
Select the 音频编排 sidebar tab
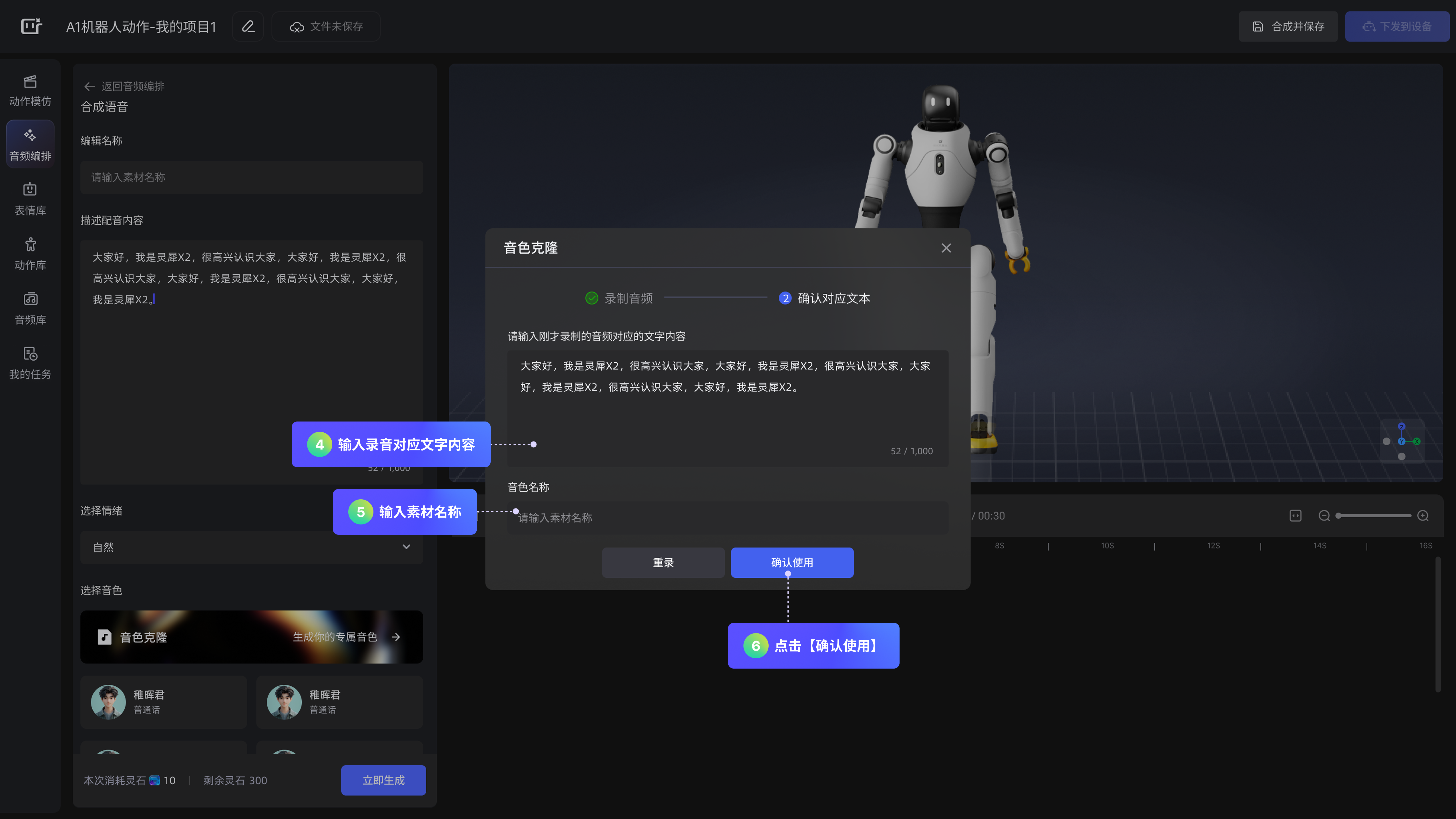click(30, 145)
